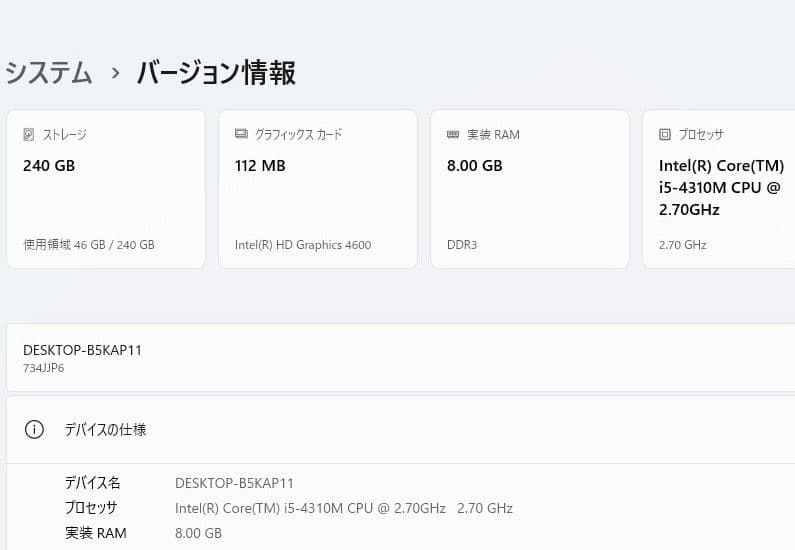The image size is (795, 550).
Task: Click the Intel(R) HD Graphics 4600 text
Action: pos(303,245)
